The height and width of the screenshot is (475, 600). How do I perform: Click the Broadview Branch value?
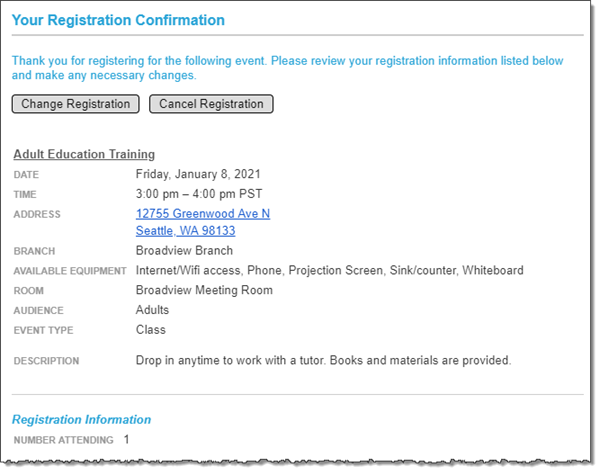click(x=184, y=250)
